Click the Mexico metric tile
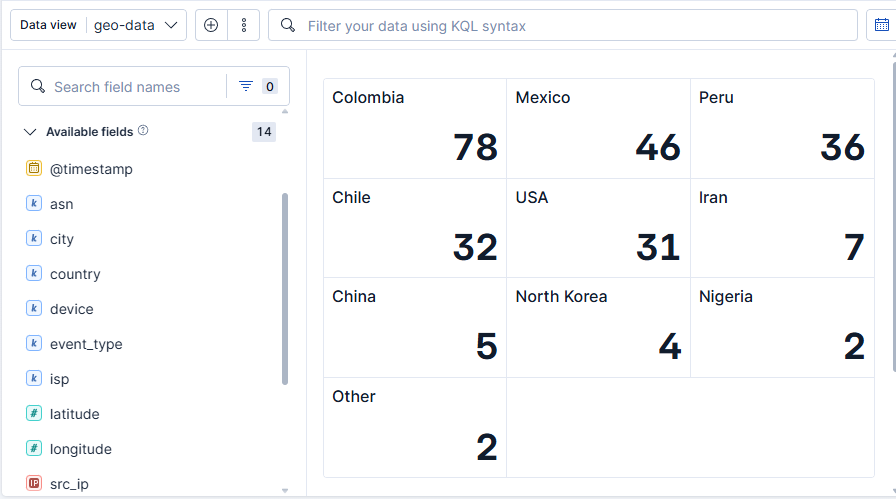 [x=598, y=129]
